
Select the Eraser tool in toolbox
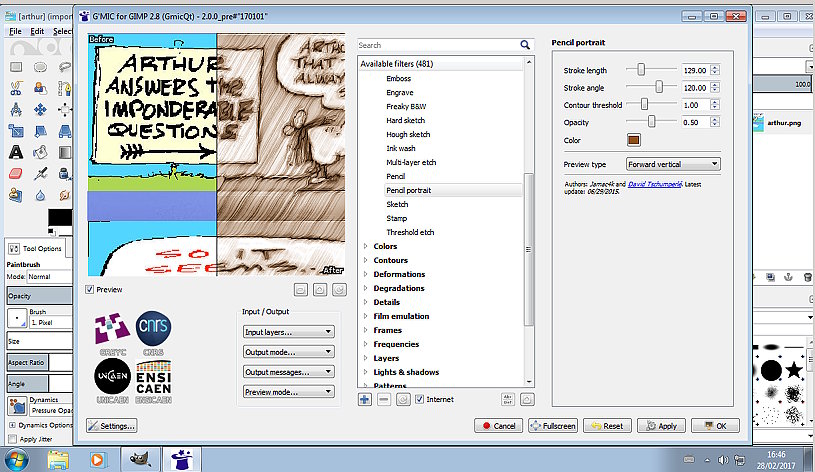[x=16, y=173]
